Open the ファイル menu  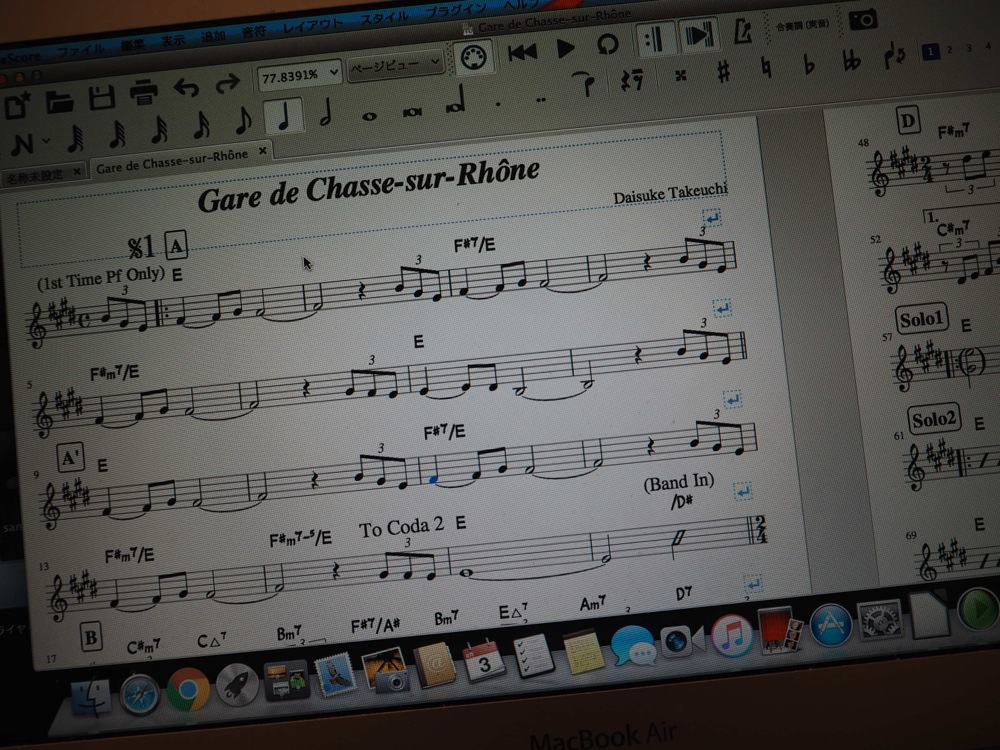click(x=81, y=50)
